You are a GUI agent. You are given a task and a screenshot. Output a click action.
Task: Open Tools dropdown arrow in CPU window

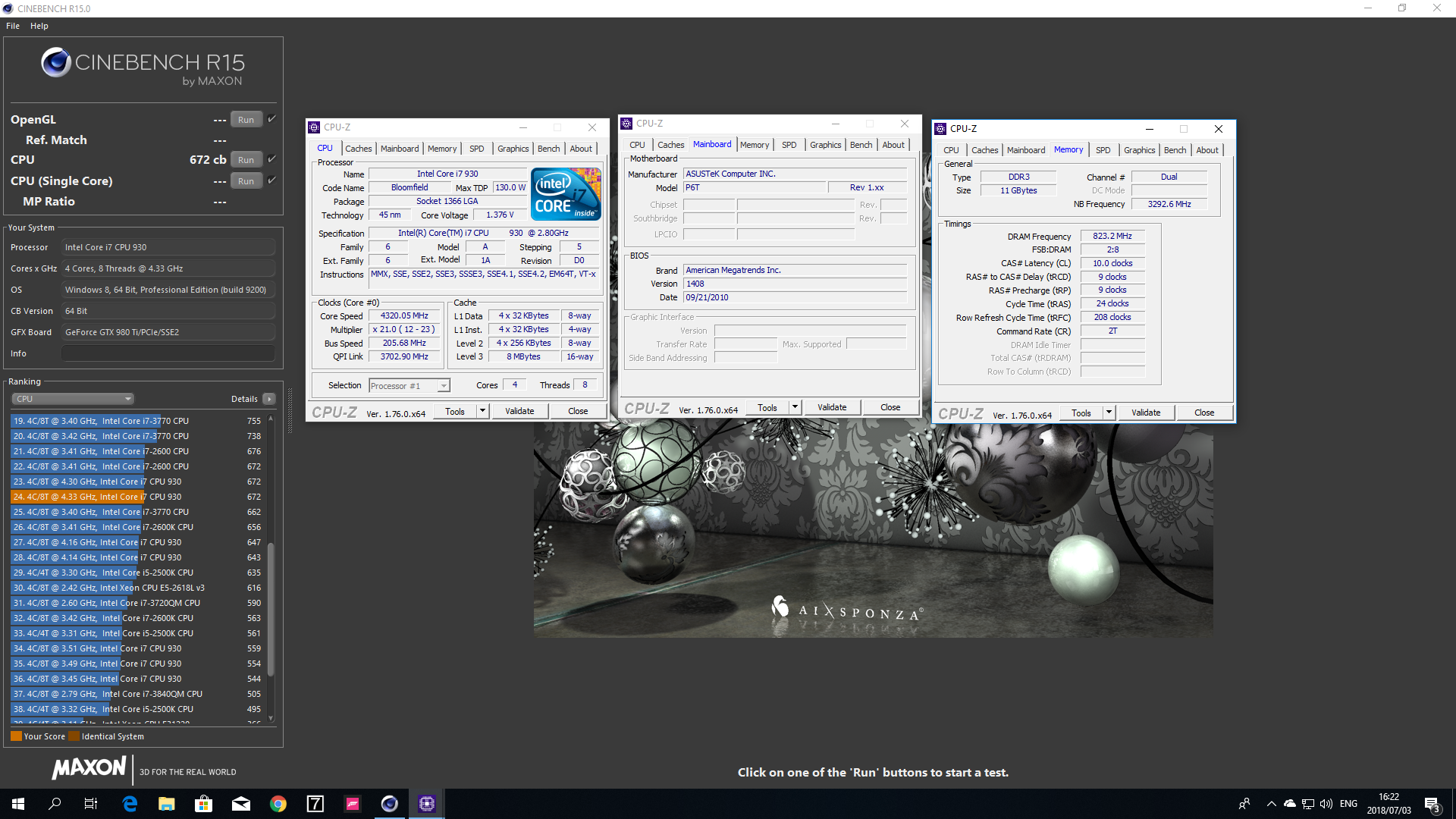(x=482, y=411)
